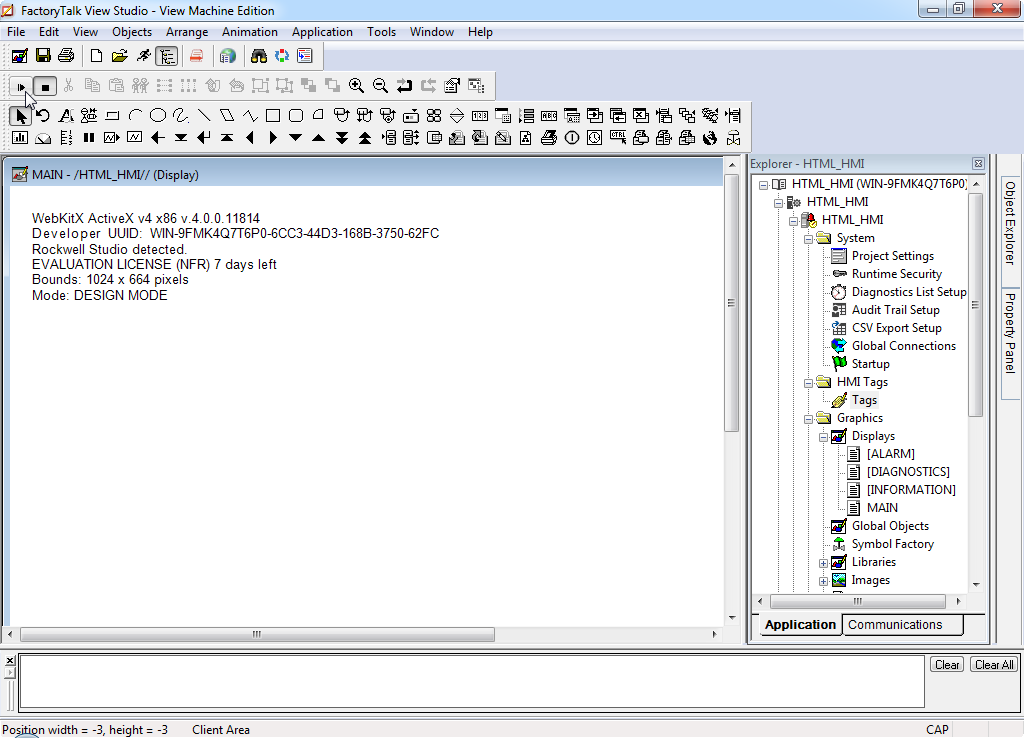
Task: Select the Gauge object tool
Action: click(x=43, y=138)
